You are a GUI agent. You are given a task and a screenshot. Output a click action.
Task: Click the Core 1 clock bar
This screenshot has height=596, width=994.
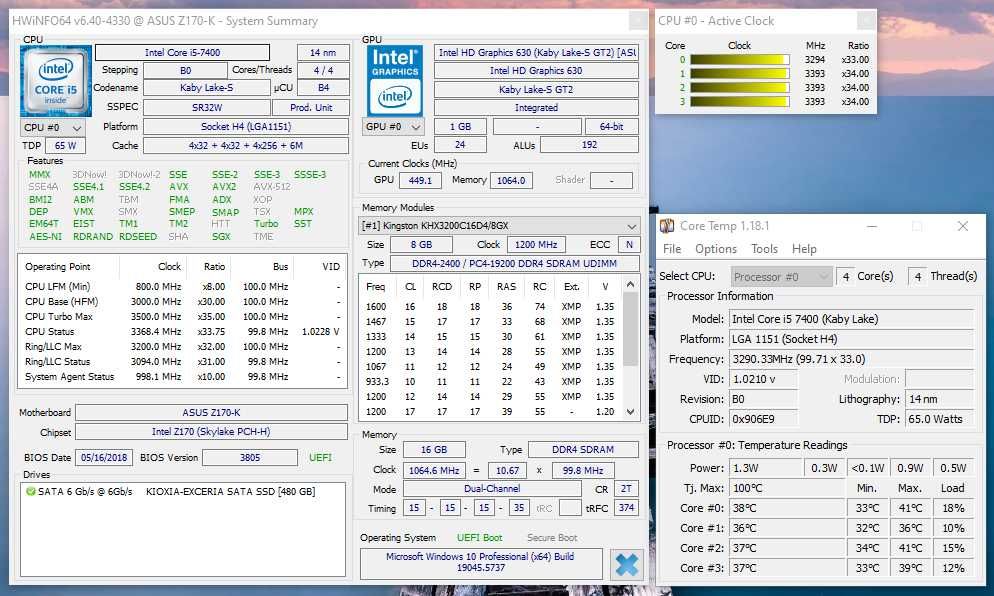pos(740,74)
